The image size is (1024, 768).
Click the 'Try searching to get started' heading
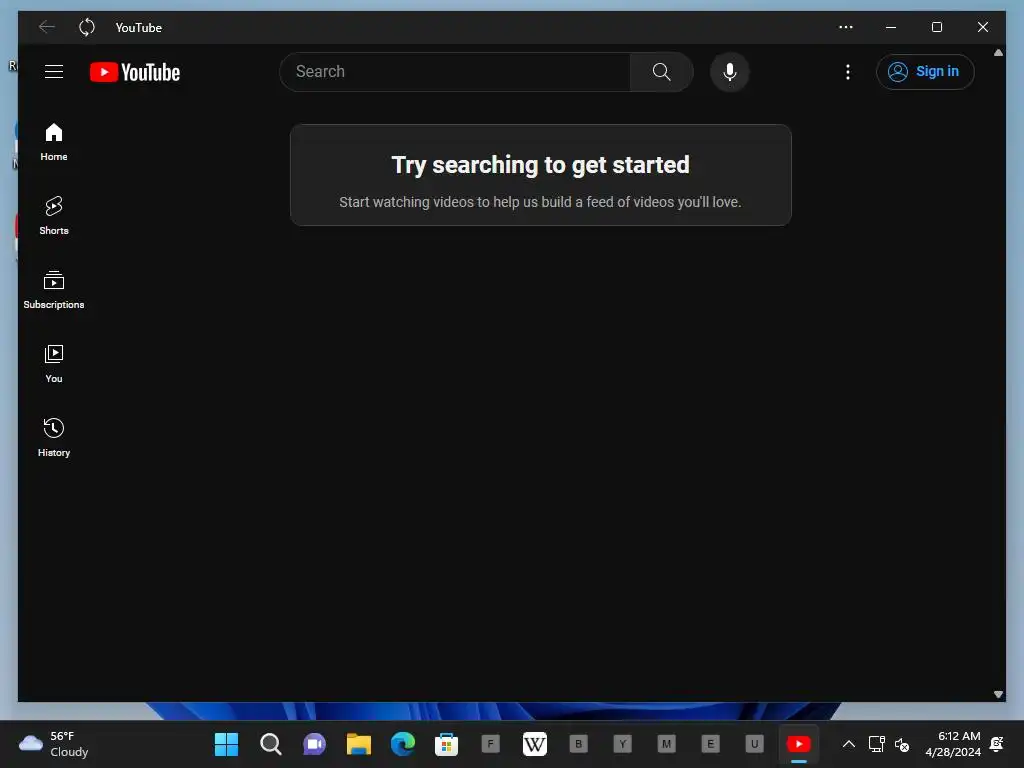tap(540, 165)
